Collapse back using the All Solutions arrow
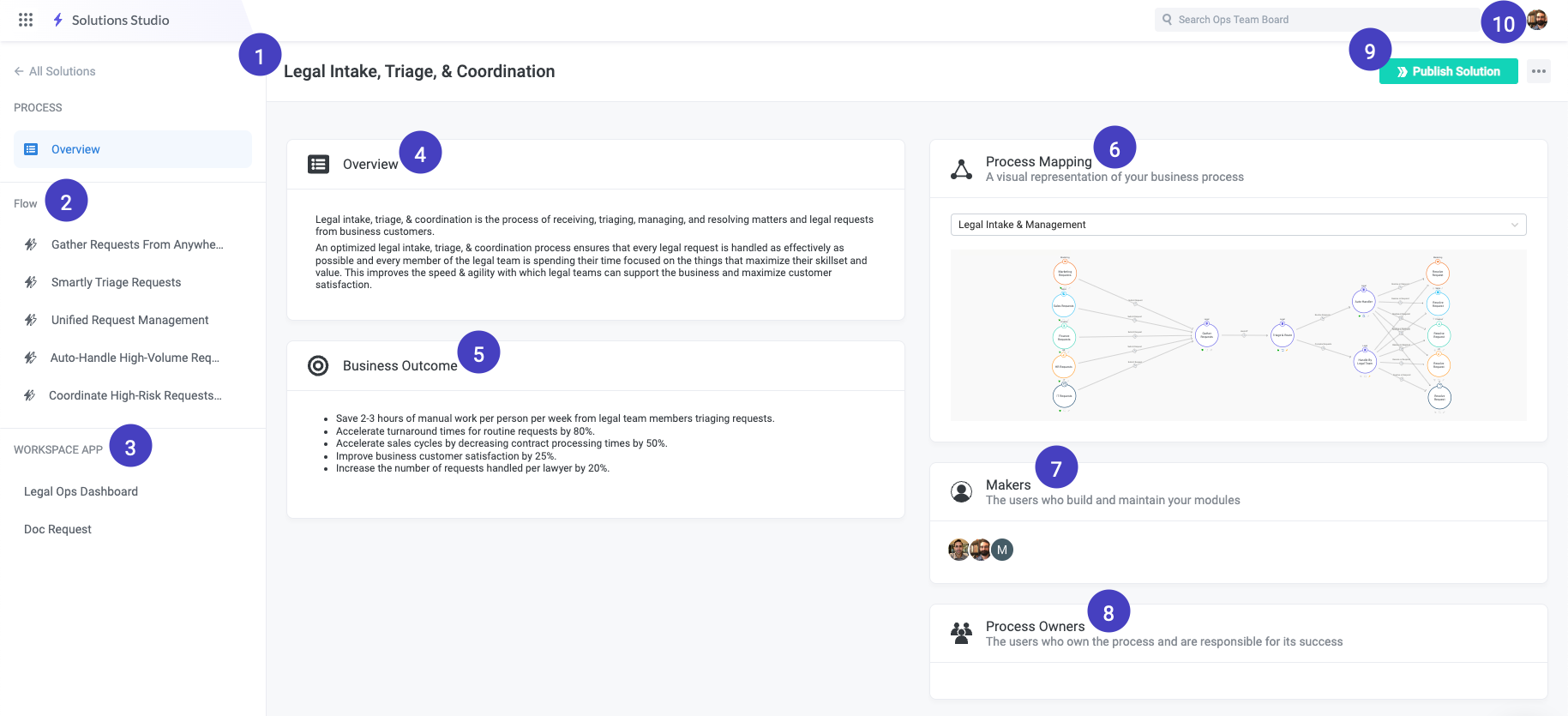The width and height of the screenshot is (1568, 716). pos(18,70)
